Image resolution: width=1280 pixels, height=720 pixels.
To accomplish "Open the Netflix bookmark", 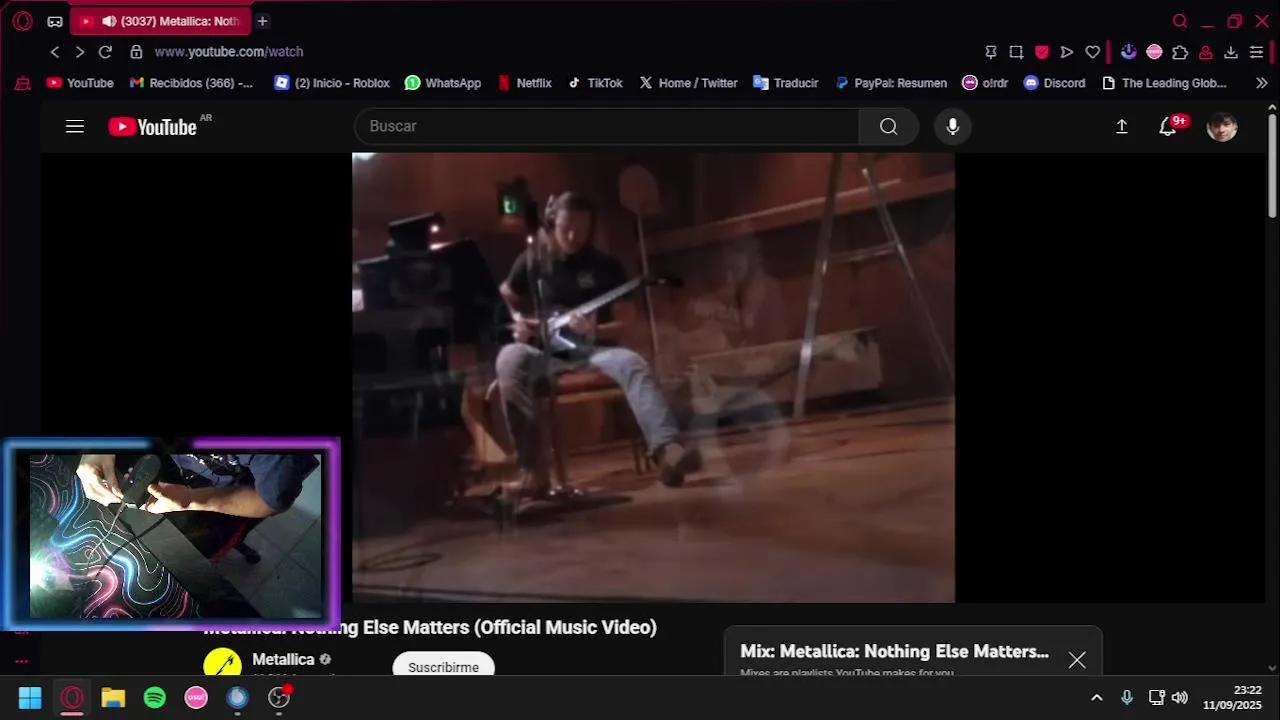I will coord(525,83).
